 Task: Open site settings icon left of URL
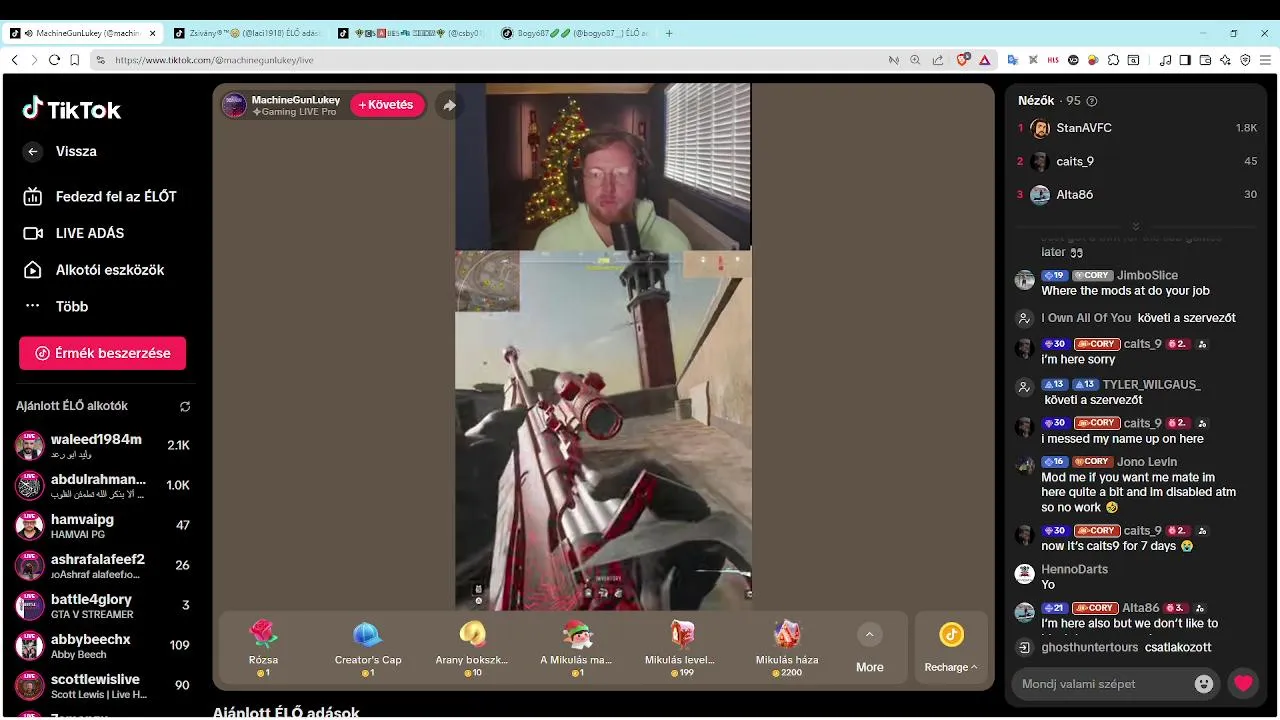coord(100,60)
